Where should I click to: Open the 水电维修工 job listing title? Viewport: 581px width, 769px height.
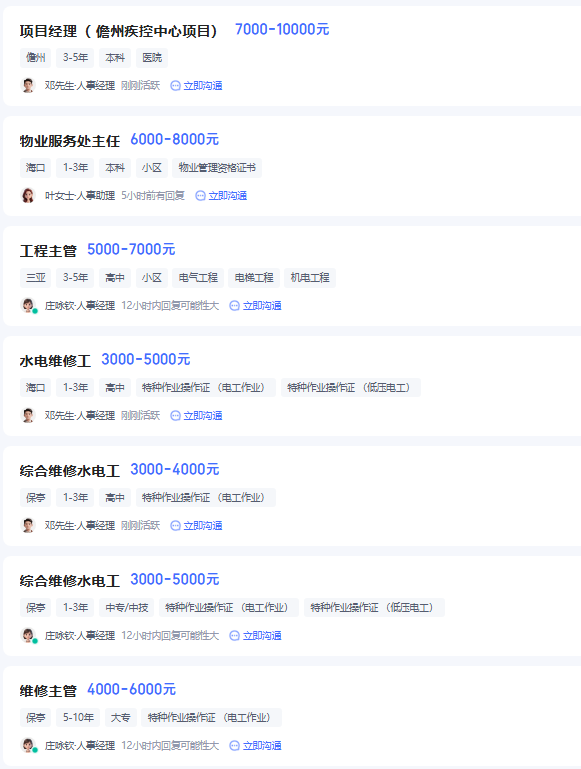(55, 360)
